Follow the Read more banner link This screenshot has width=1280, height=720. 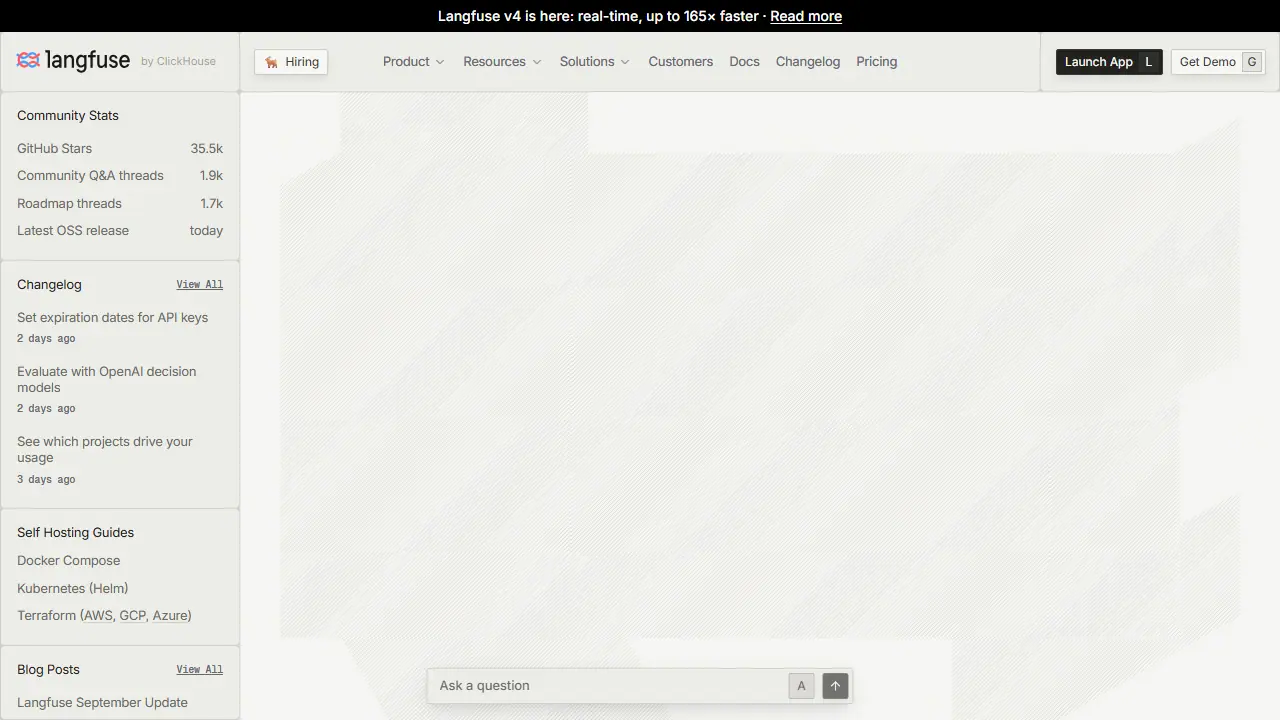pos(806,16)
